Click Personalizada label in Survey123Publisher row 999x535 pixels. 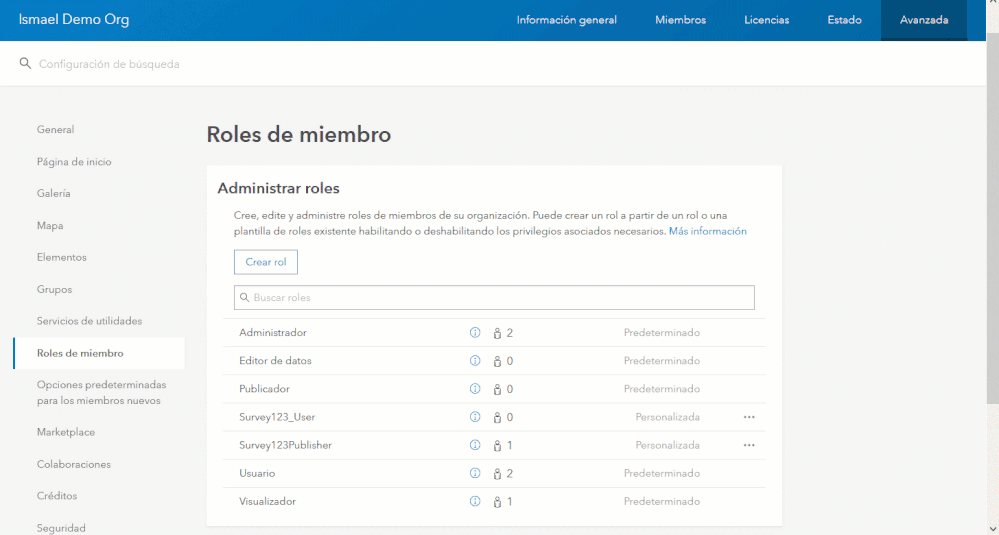(667, 445)
